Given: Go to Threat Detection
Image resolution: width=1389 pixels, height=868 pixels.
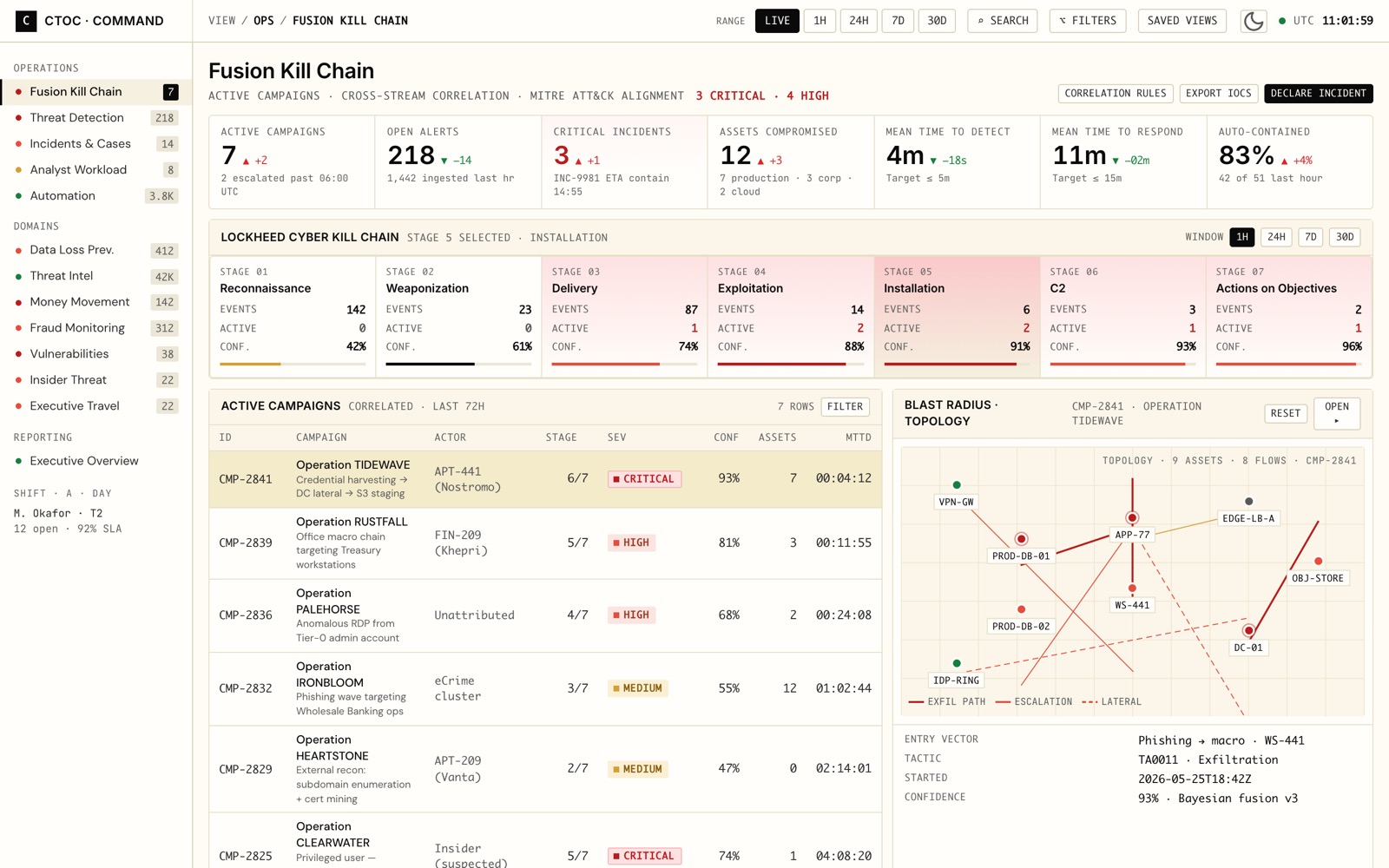Looking at the screenshot, I should (x=96, y=117).
